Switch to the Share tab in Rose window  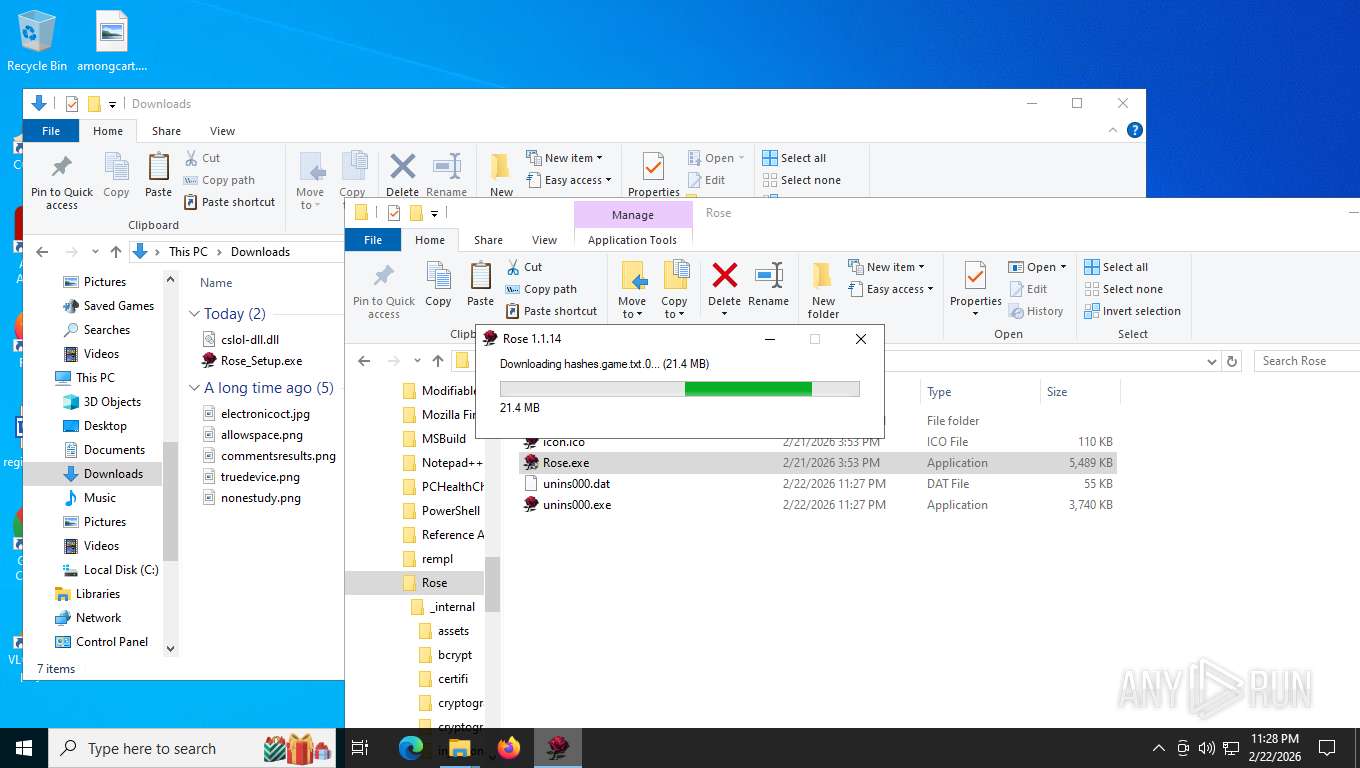click(x=488, y=240)
